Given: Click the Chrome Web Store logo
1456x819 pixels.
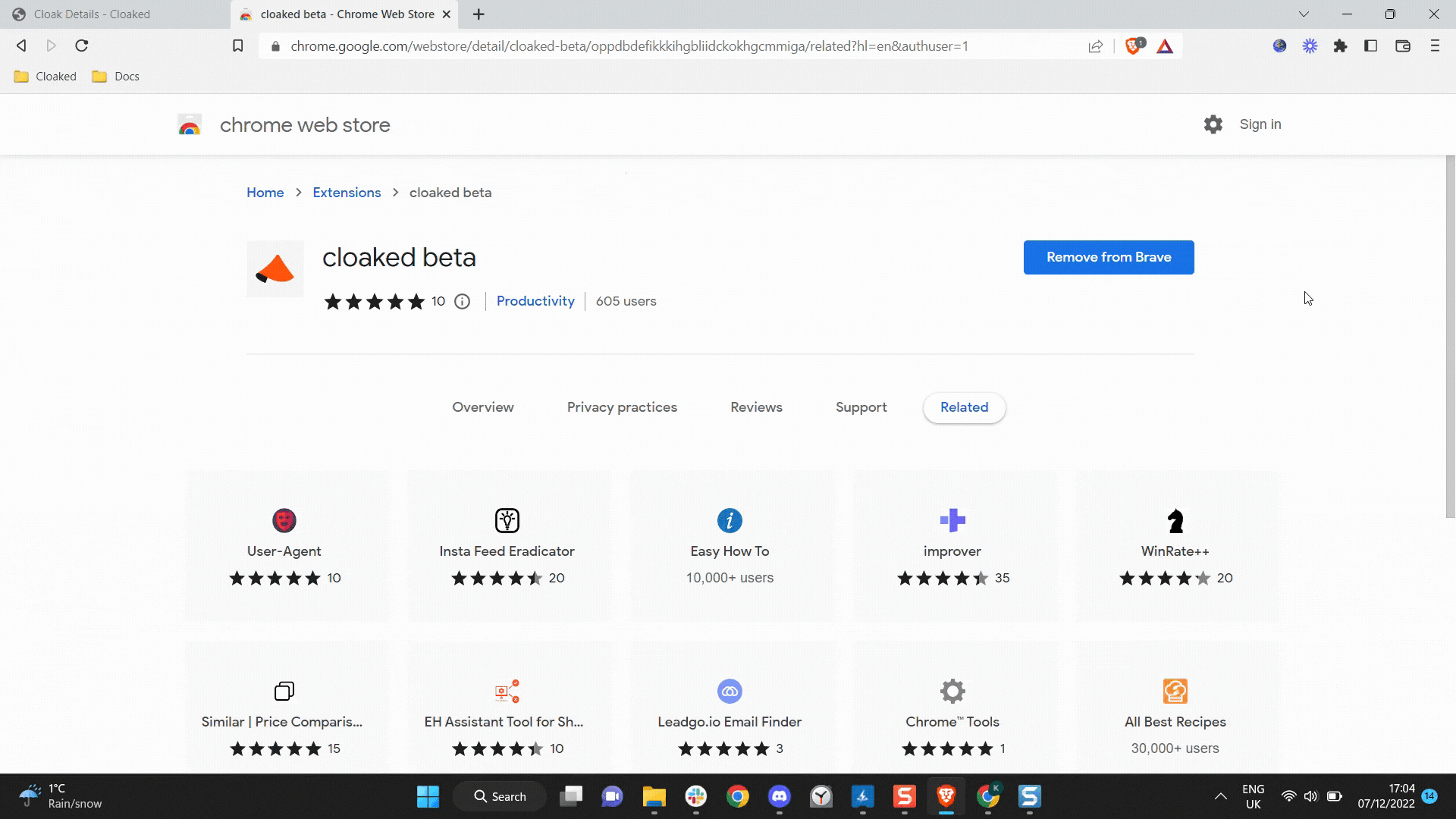Looking at the screenshot, I should [x=189, y=124].
